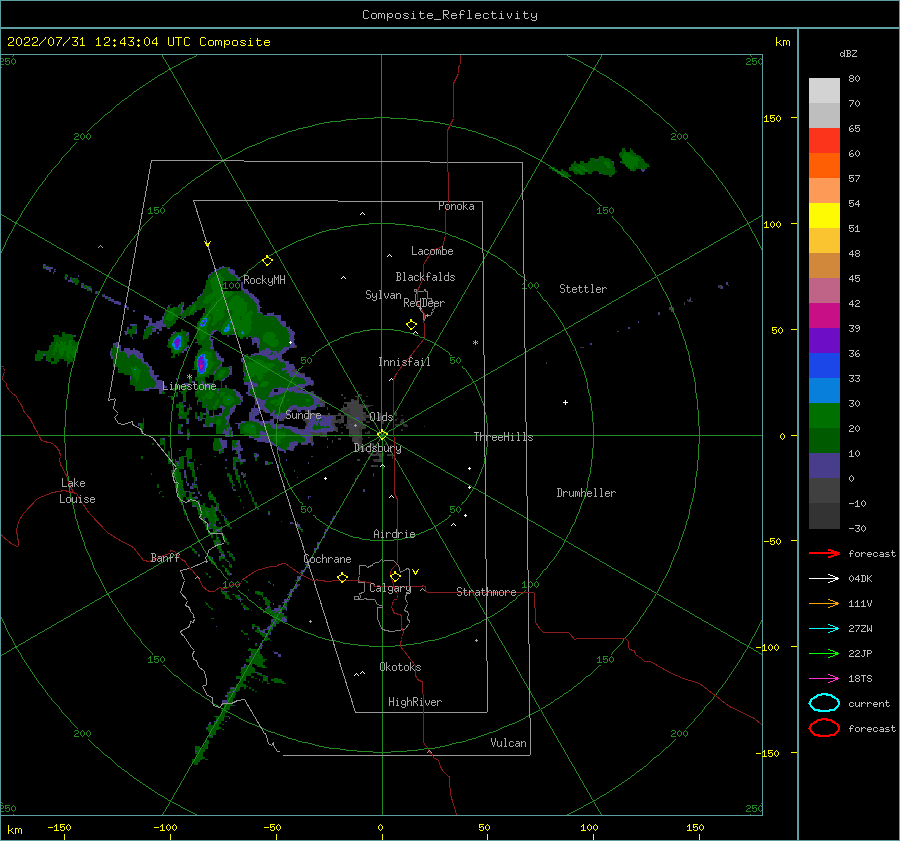900x841 pixels.
Task: Select the ThreeHills label
Action: tap(503, 437)
